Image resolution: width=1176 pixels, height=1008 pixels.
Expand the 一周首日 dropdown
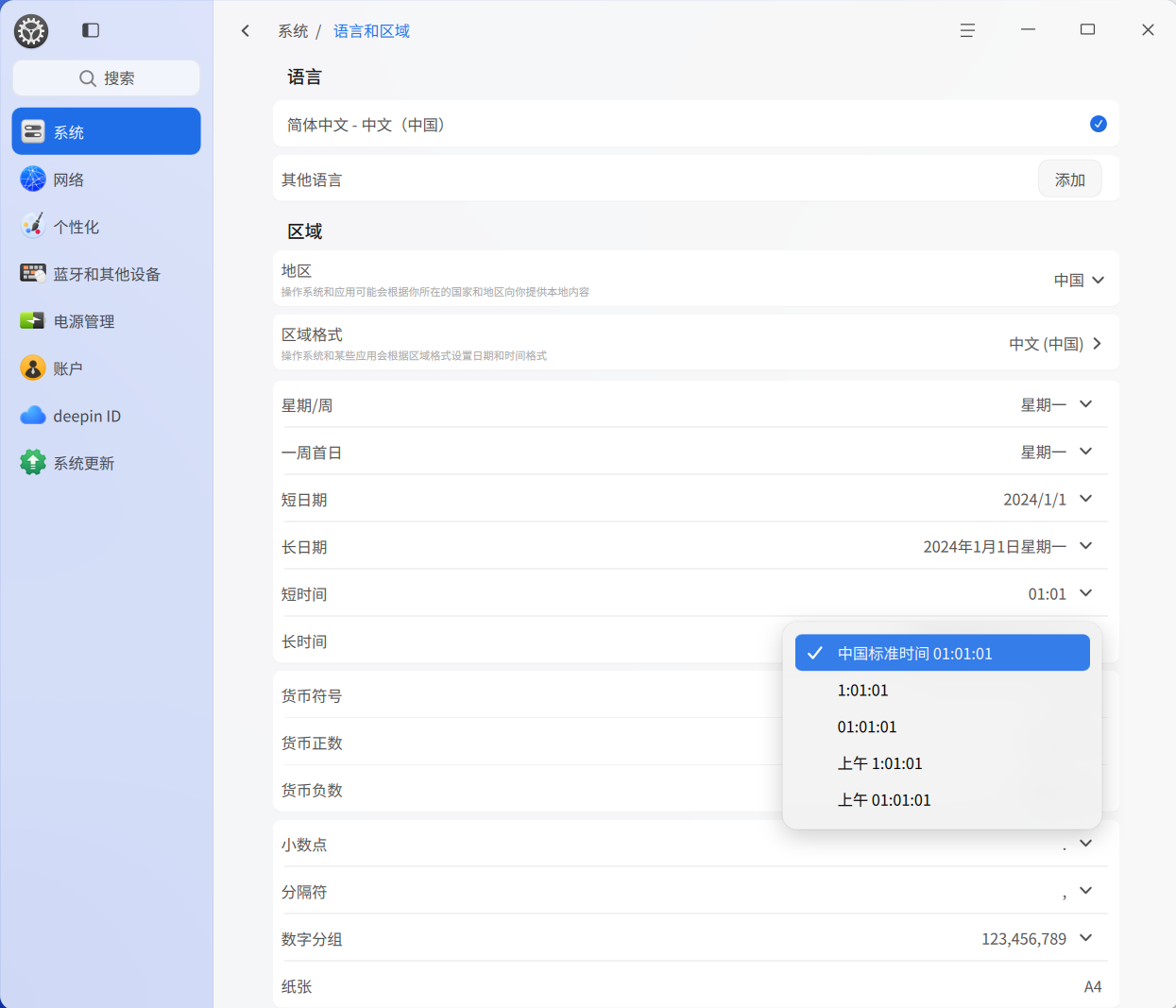click(1086, 452)
